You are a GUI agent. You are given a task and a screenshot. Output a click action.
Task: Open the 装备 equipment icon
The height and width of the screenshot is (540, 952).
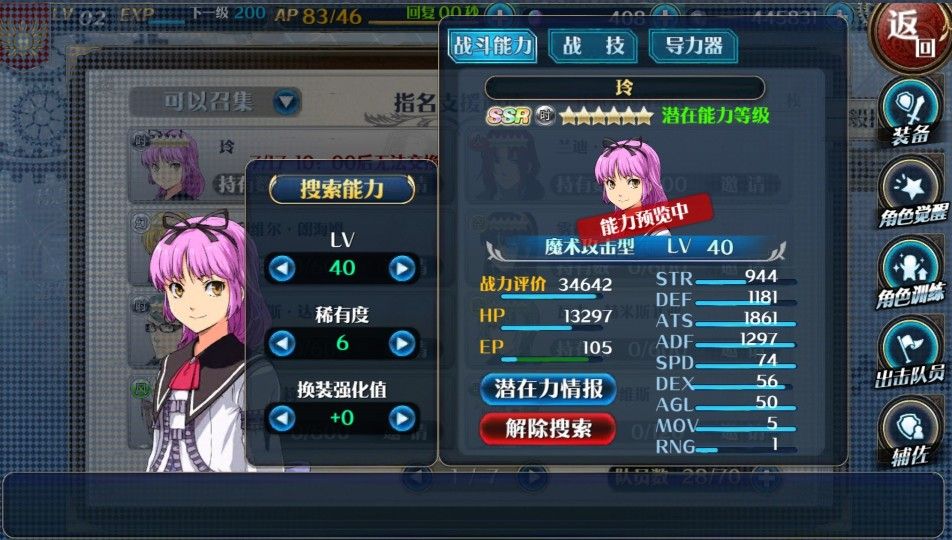(x=911, y=113)
